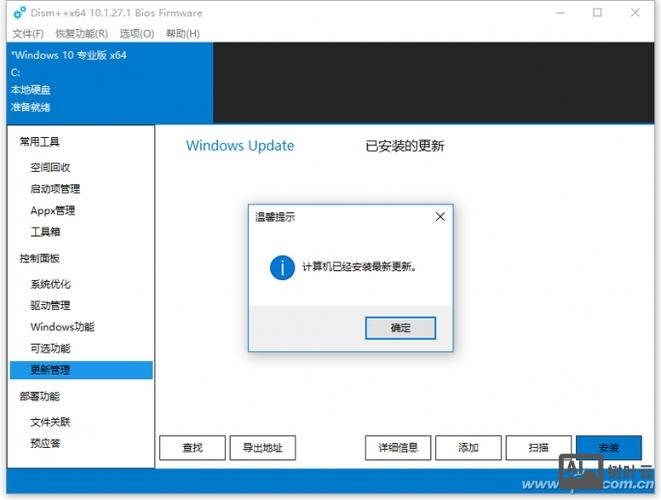Select 系统优化 in the sidebar
This screenshot has width=661, height=500.
(x=50, y=284)
